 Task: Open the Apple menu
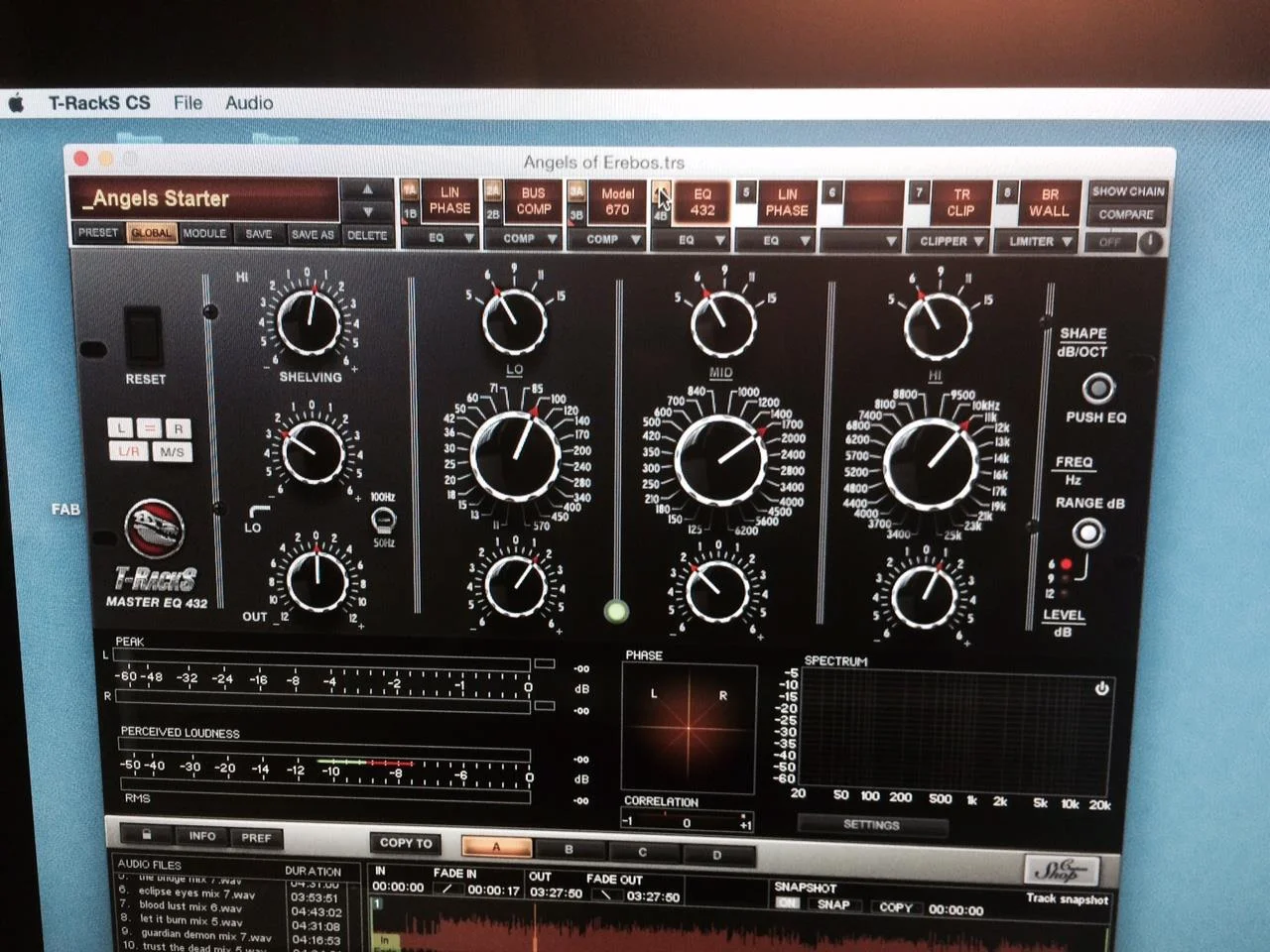[x=16, y=103]
